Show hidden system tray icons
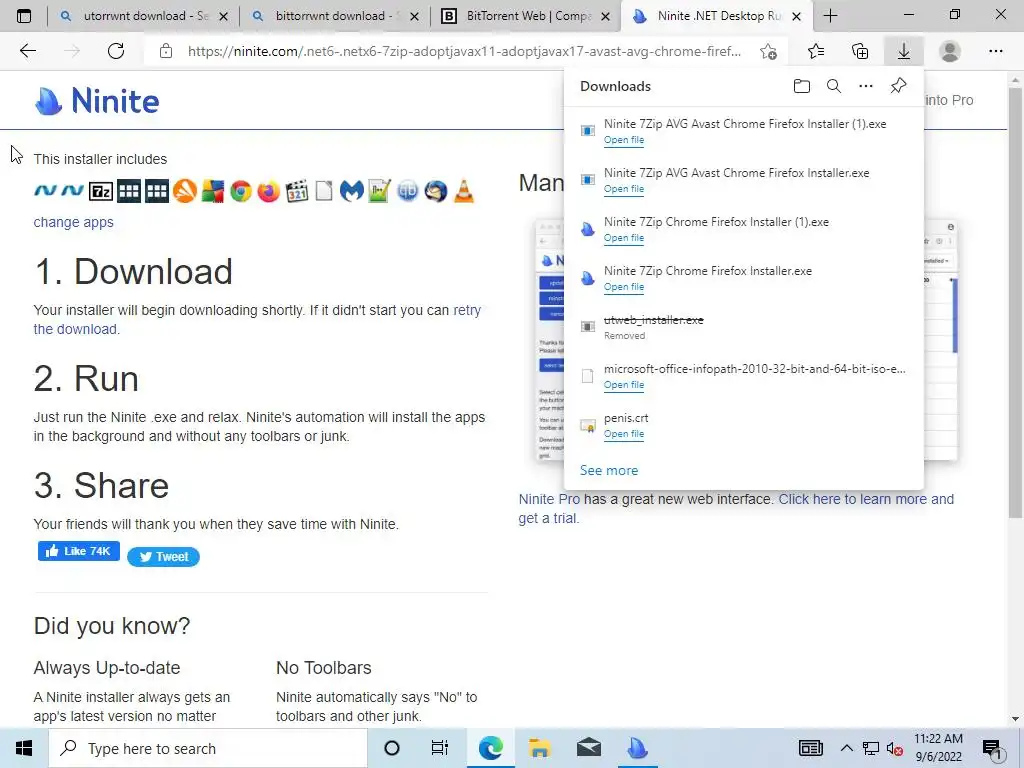Viewport: 1024px width, 768px height. pos(846,748)
